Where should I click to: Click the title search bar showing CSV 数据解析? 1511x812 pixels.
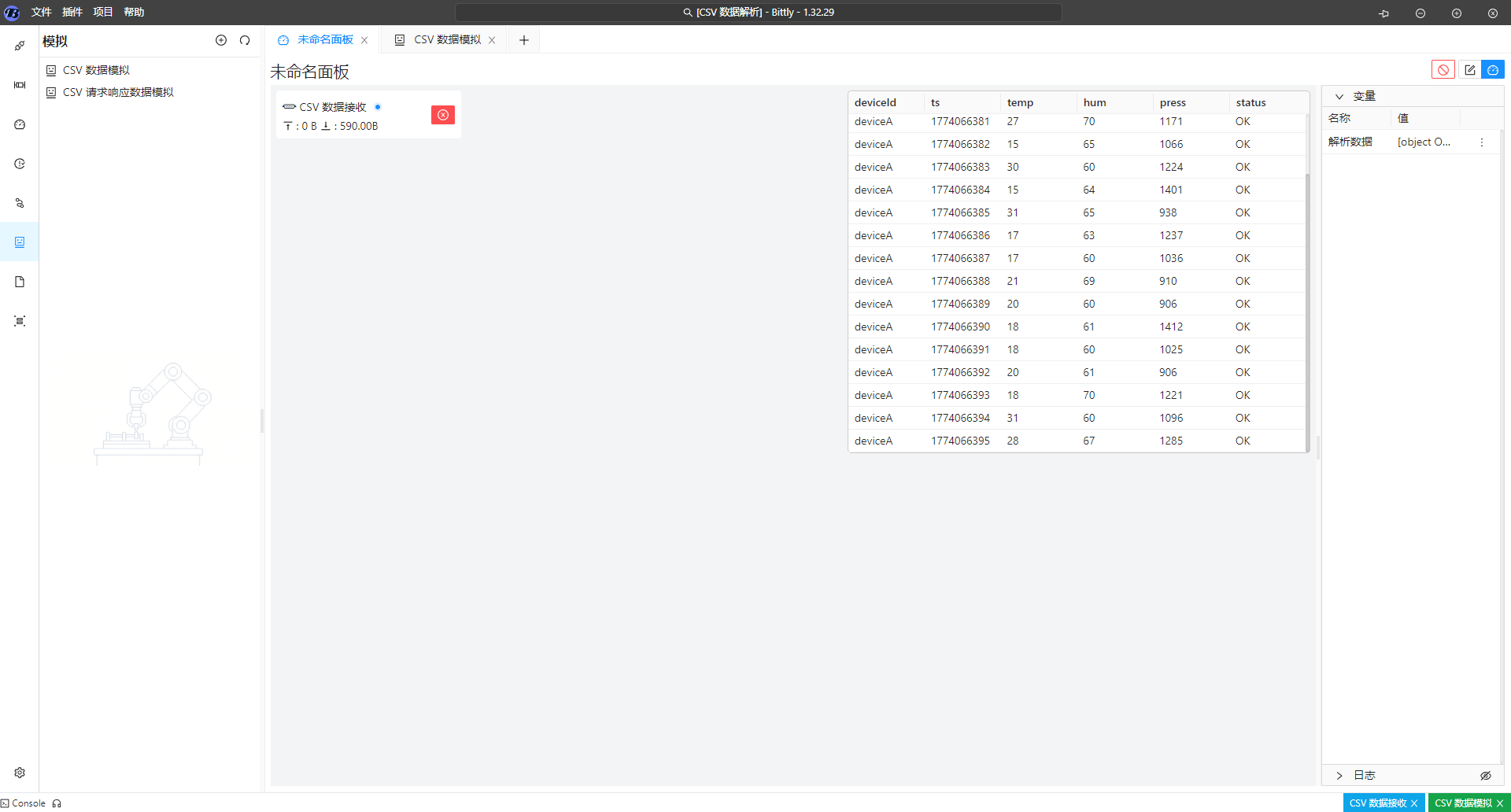click(x=758, y=13)
